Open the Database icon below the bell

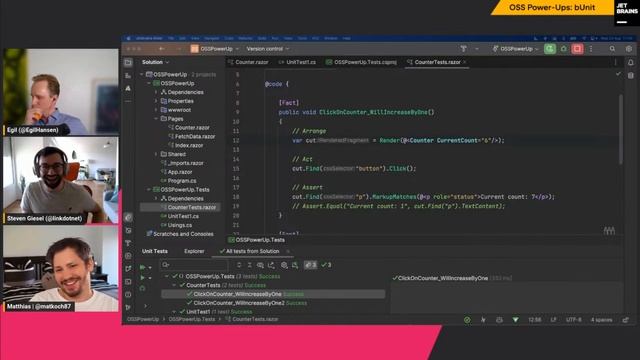631,76
